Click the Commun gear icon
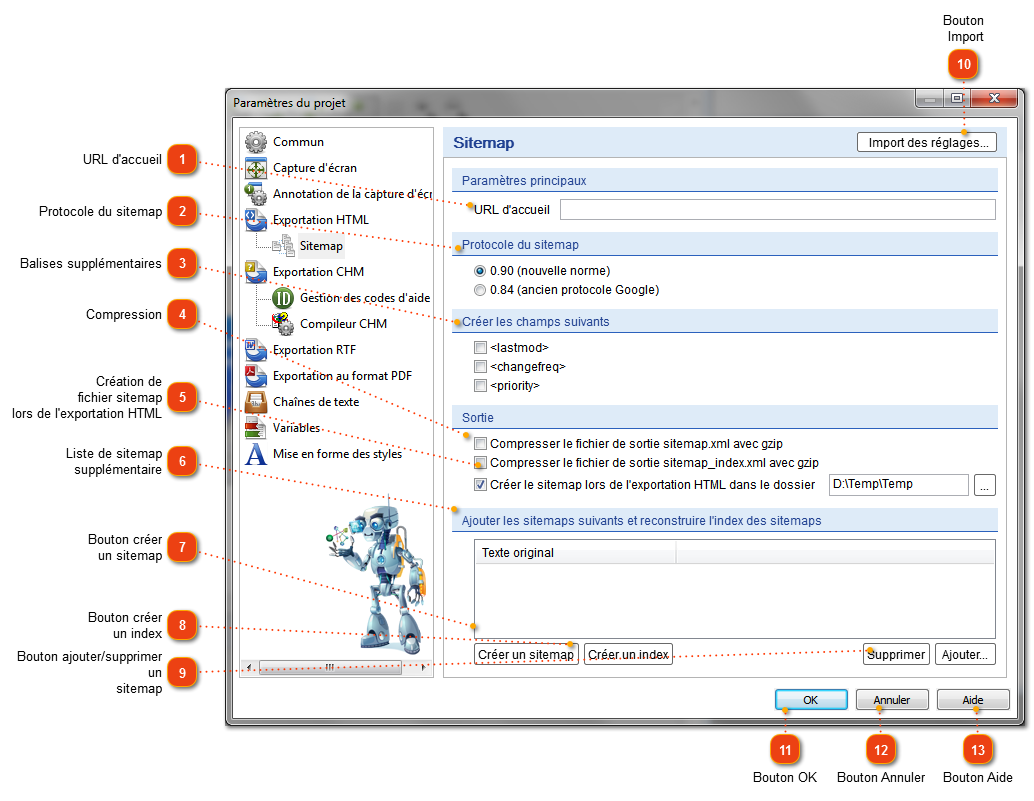Image resolution: width=1034 pixels, height=801 pixels. [256, 142]
